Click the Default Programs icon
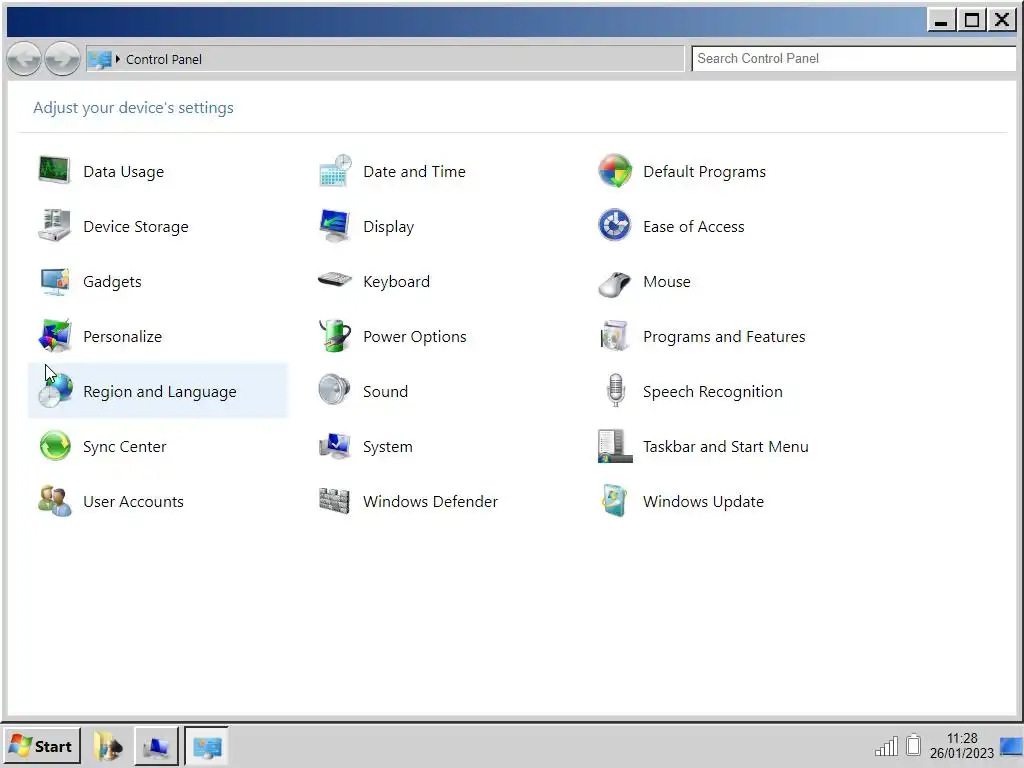This screenshot has height=768, width=1024. [615, 171]
